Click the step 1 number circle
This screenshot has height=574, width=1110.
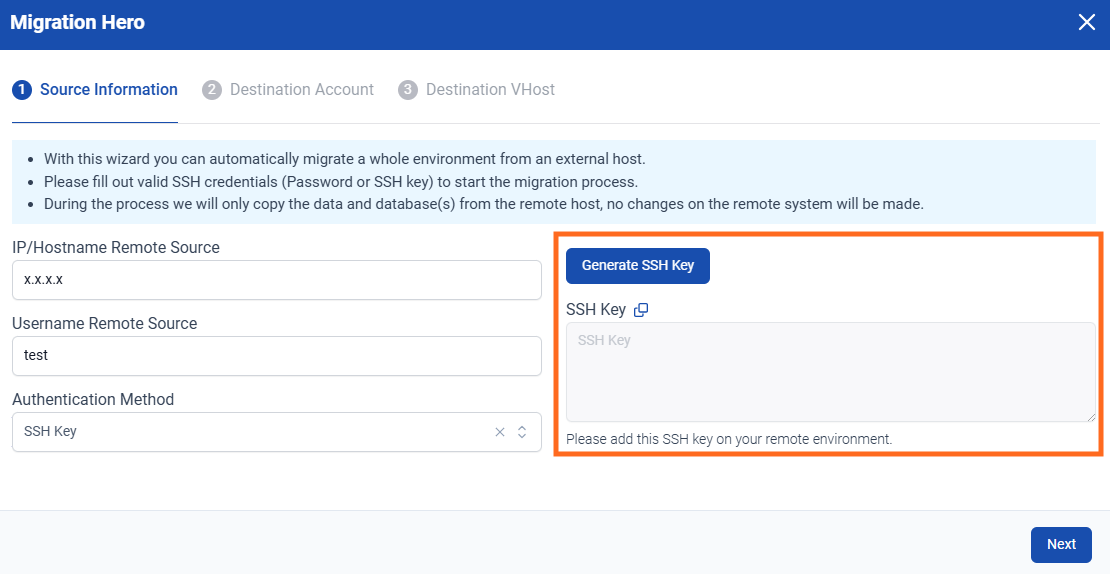point(21,90)
